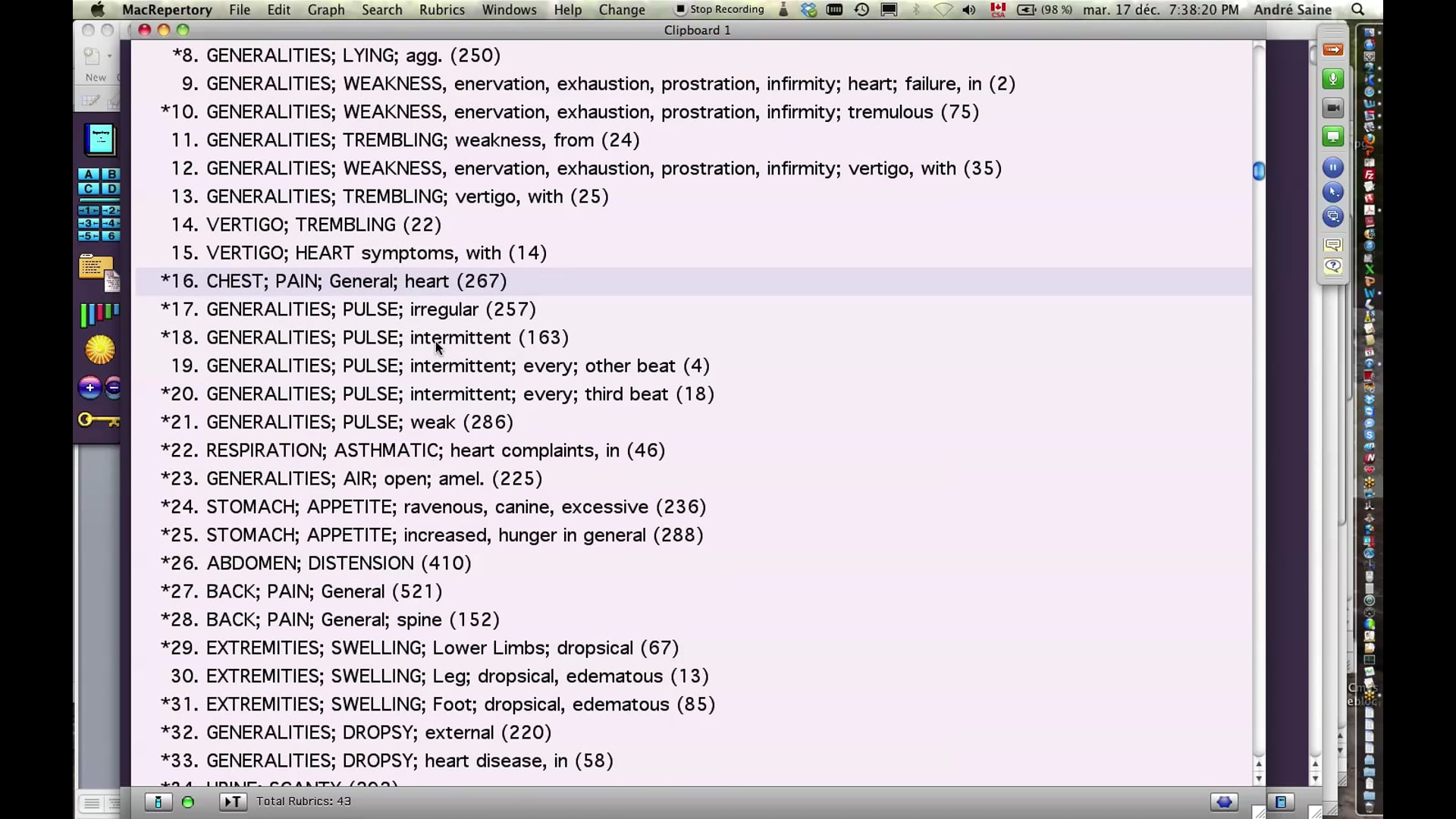Image resolution: width=1456 pixels, height=819 pixels.
Task: Click the remedy vial icon in status bar
Action: 158,802
